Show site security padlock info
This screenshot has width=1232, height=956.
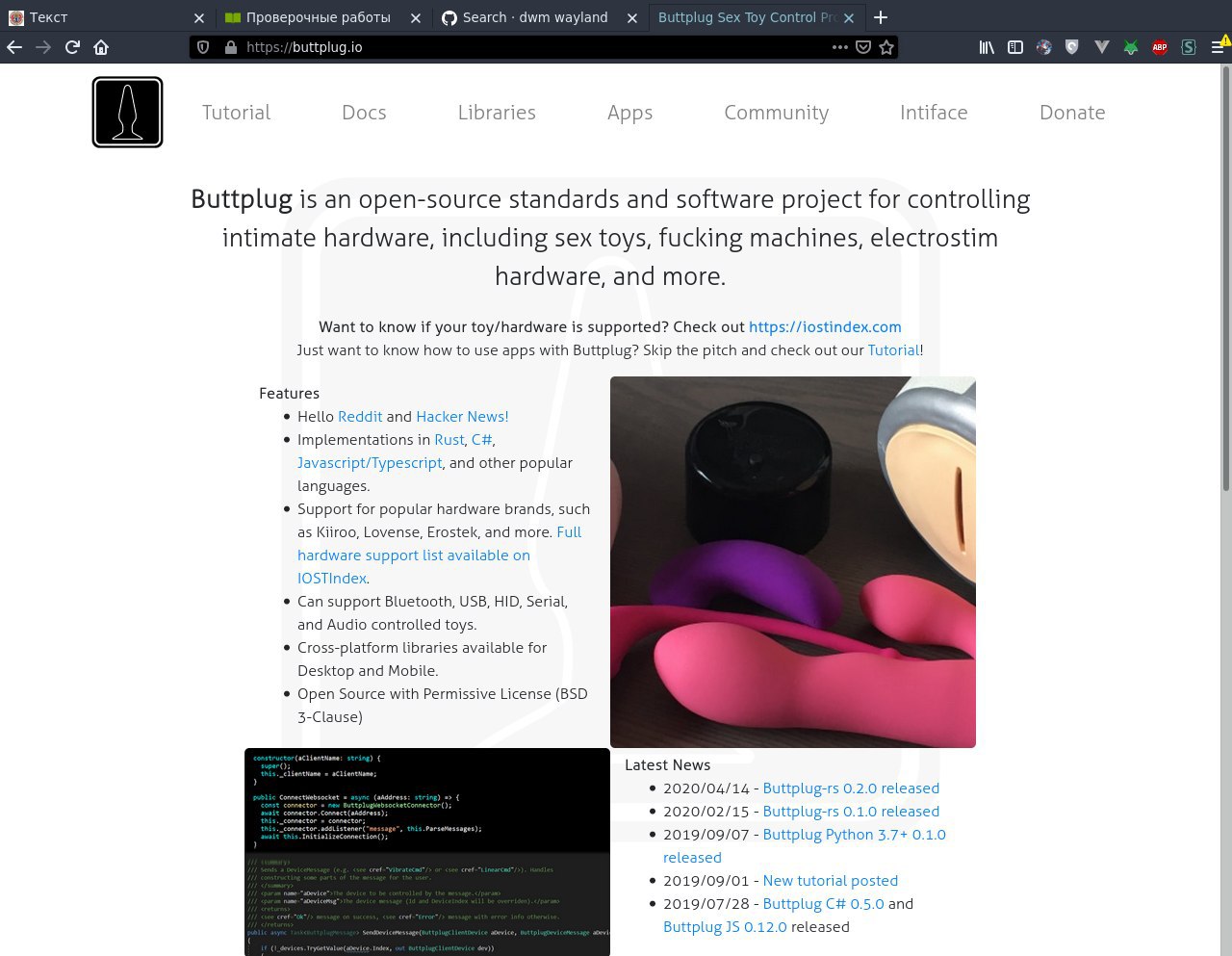(230, 47)
